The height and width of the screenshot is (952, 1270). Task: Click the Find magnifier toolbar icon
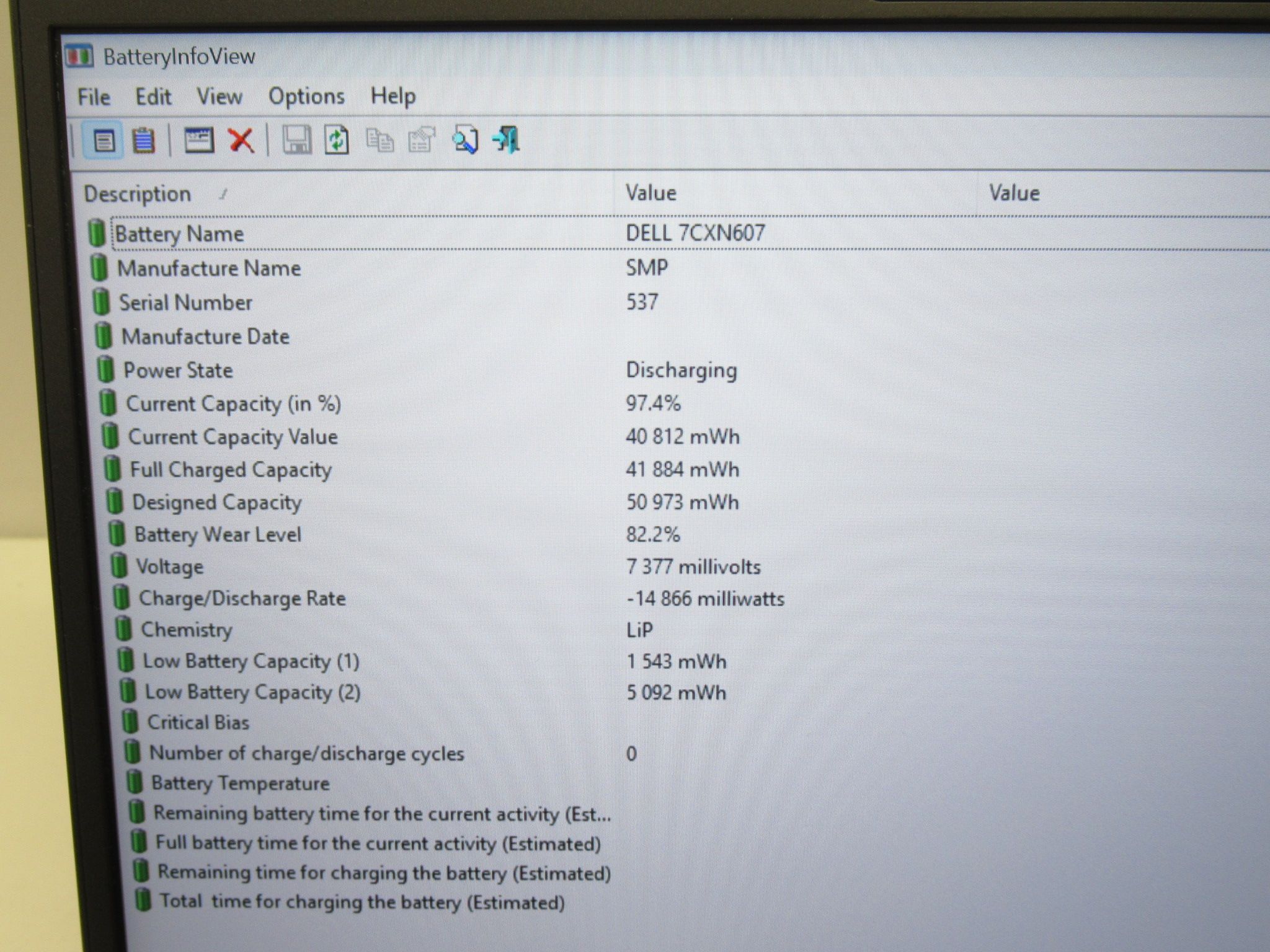465,139
